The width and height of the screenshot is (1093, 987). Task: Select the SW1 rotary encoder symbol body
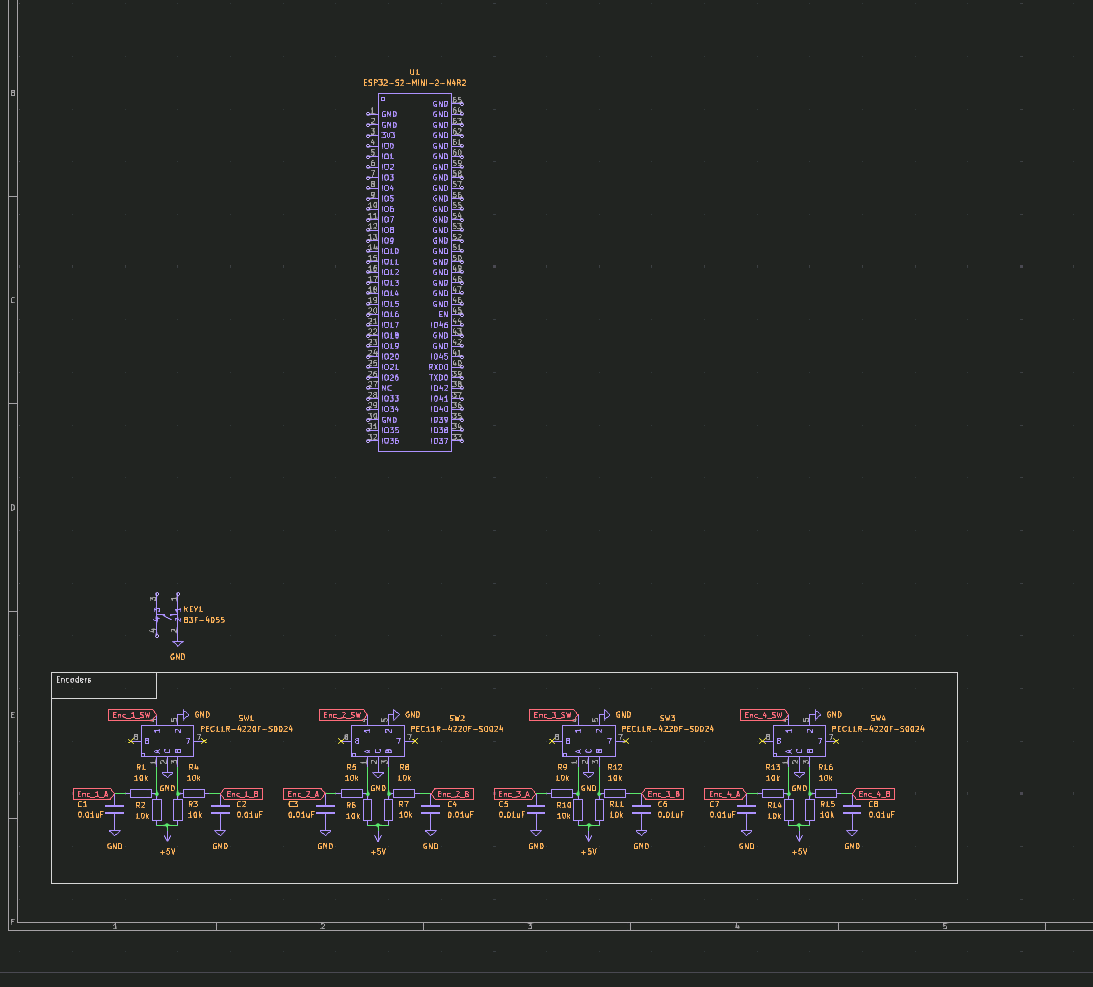coord(167,741)
